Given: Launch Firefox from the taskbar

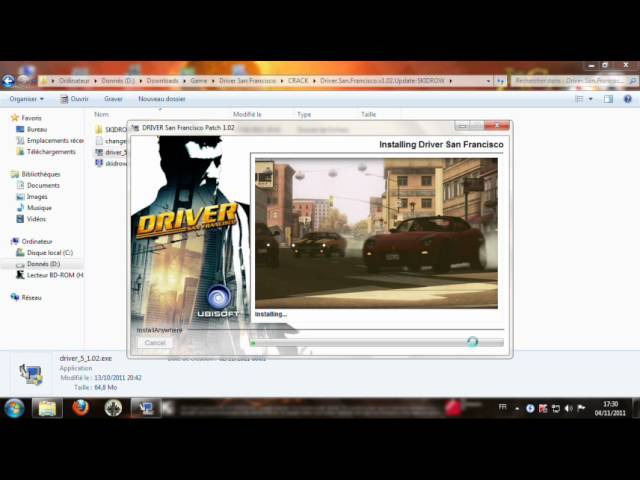Looking at the screenshot, I should point(80,408).
